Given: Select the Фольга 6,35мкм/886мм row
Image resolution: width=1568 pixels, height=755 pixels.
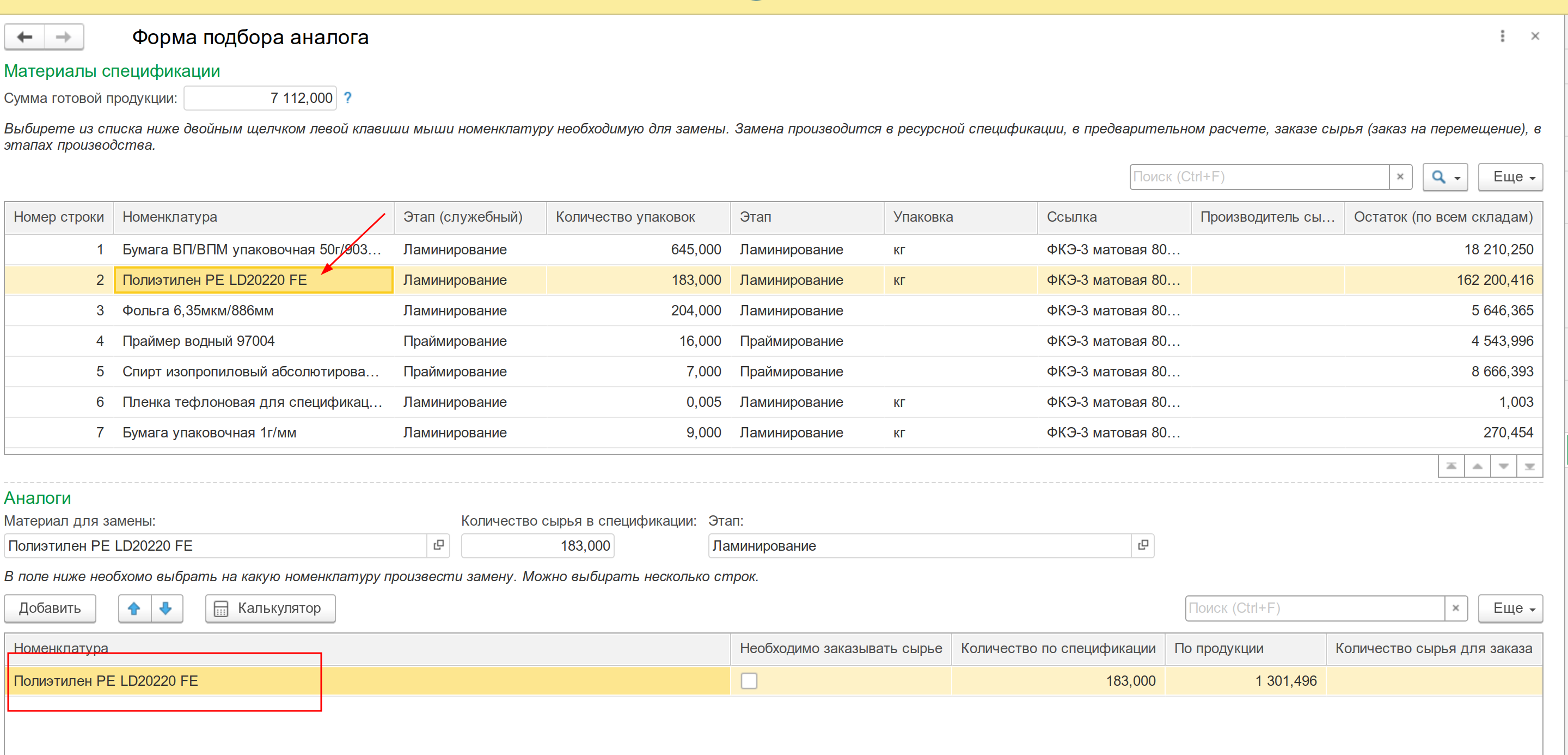Looking at the screenshot, I should coord(198,310).
